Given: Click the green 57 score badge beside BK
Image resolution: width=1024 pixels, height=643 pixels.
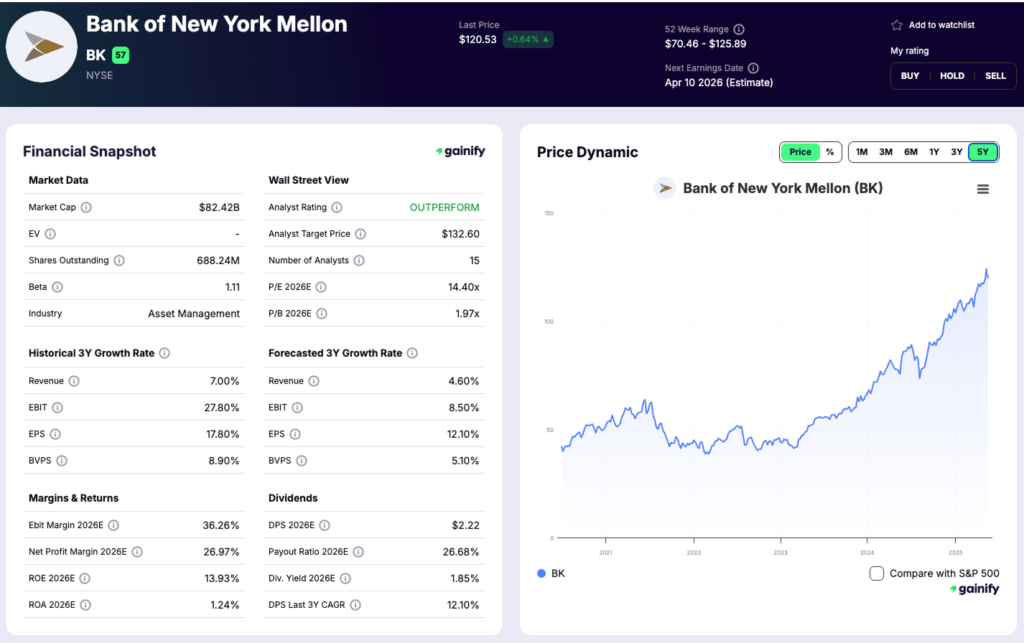Looking at the screenshot, I should pos(122,55).
